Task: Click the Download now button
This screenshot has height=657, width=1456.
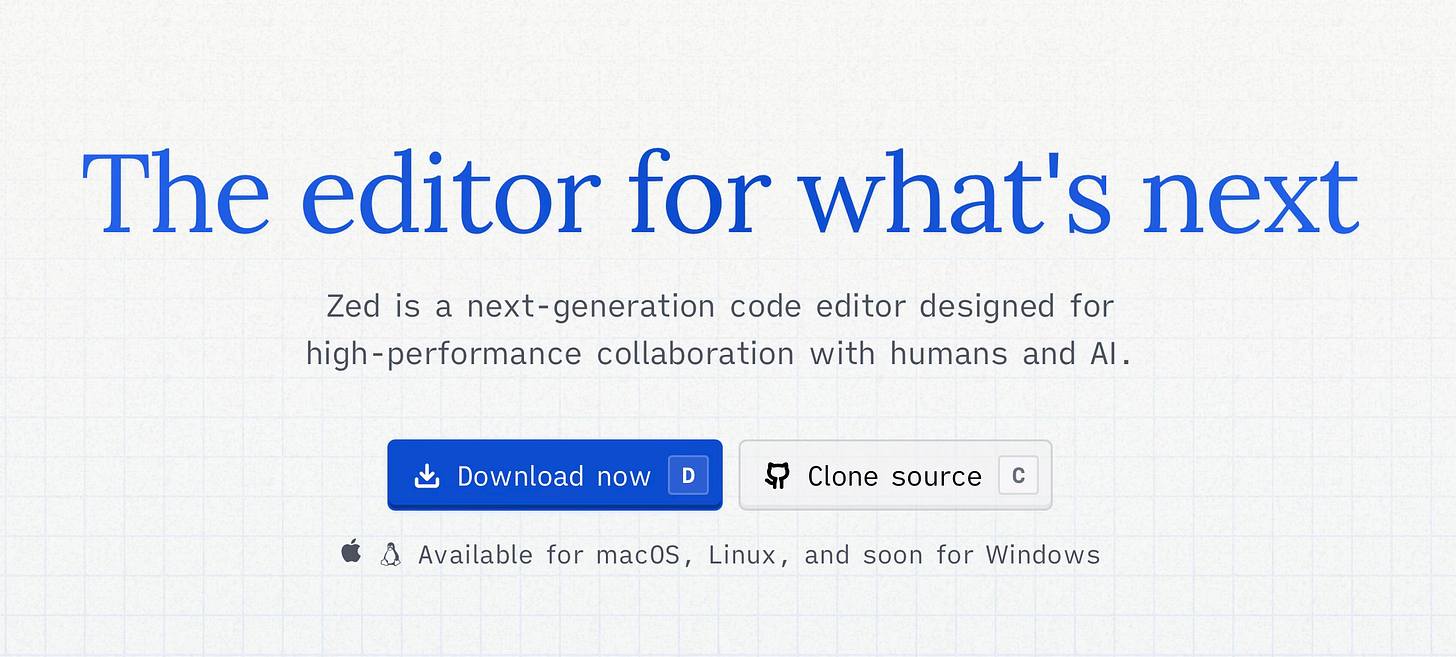Action: tap(555, 475)
